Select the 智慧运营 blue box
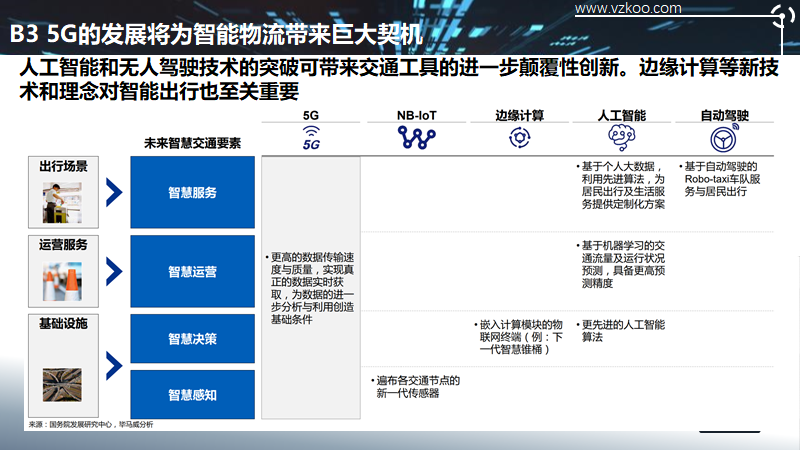Viewport: 800px width, 450px height. coord(192,271)
